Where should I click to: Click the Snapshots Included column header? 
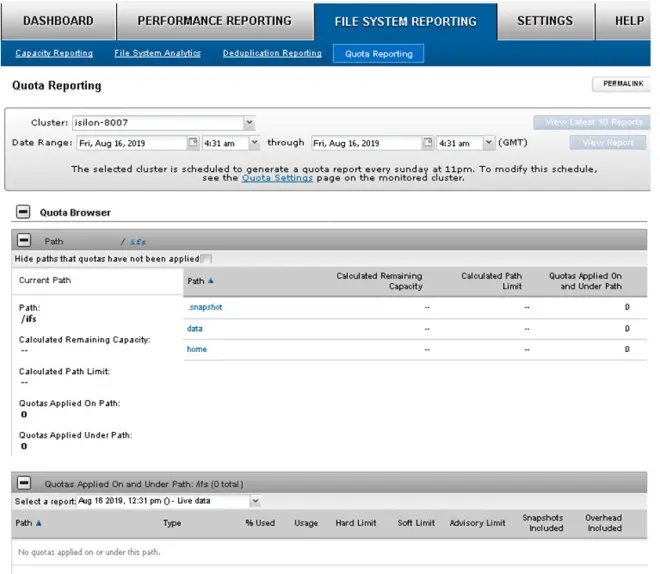(x=544, y=523)
